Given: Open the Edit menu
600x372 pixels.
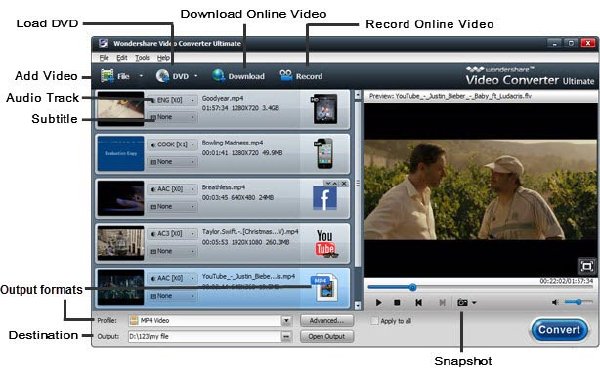Looking at the screenshot, I should pyautogui.click(x=122, y=58).
